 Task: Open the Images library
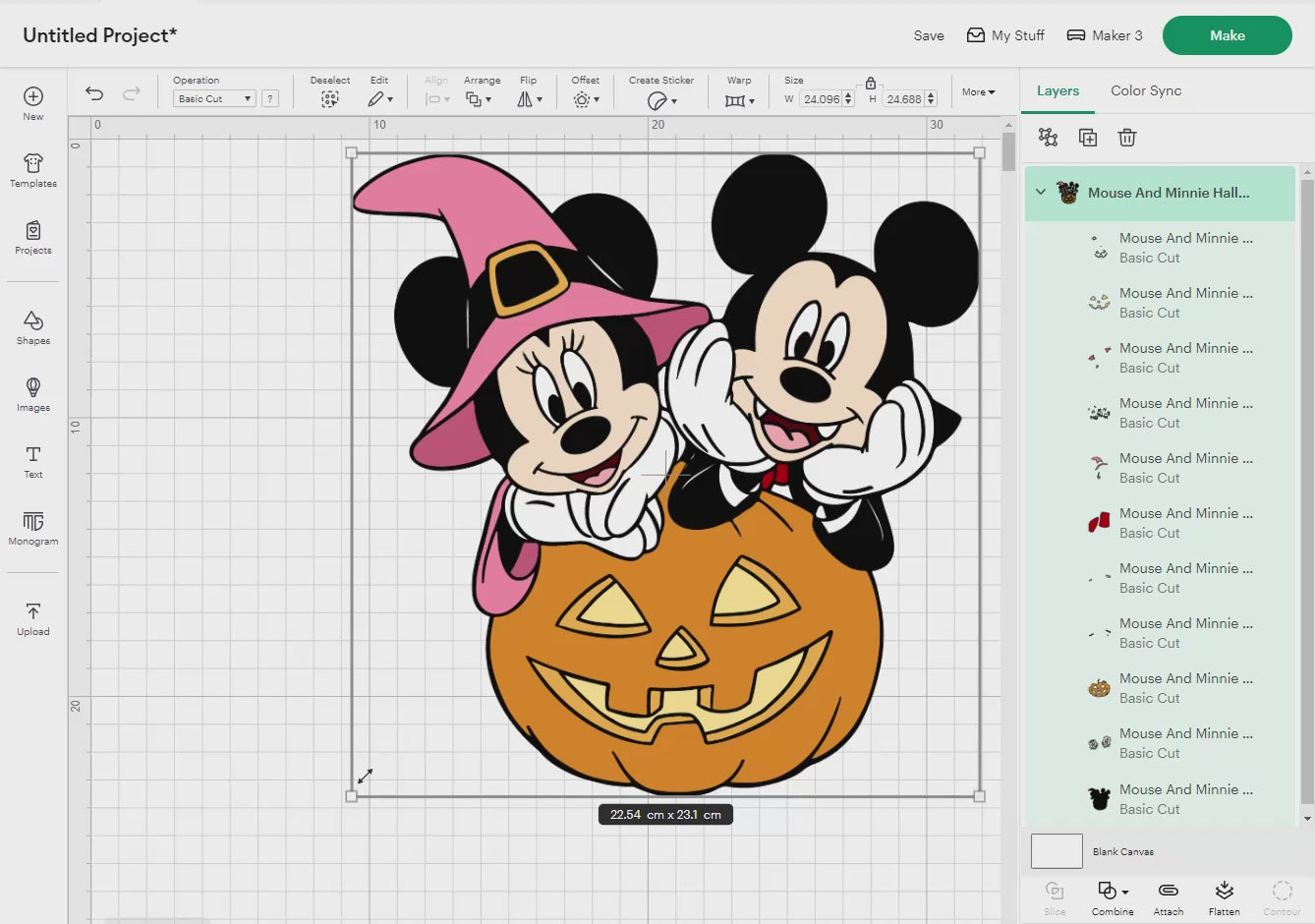[33, 394]
